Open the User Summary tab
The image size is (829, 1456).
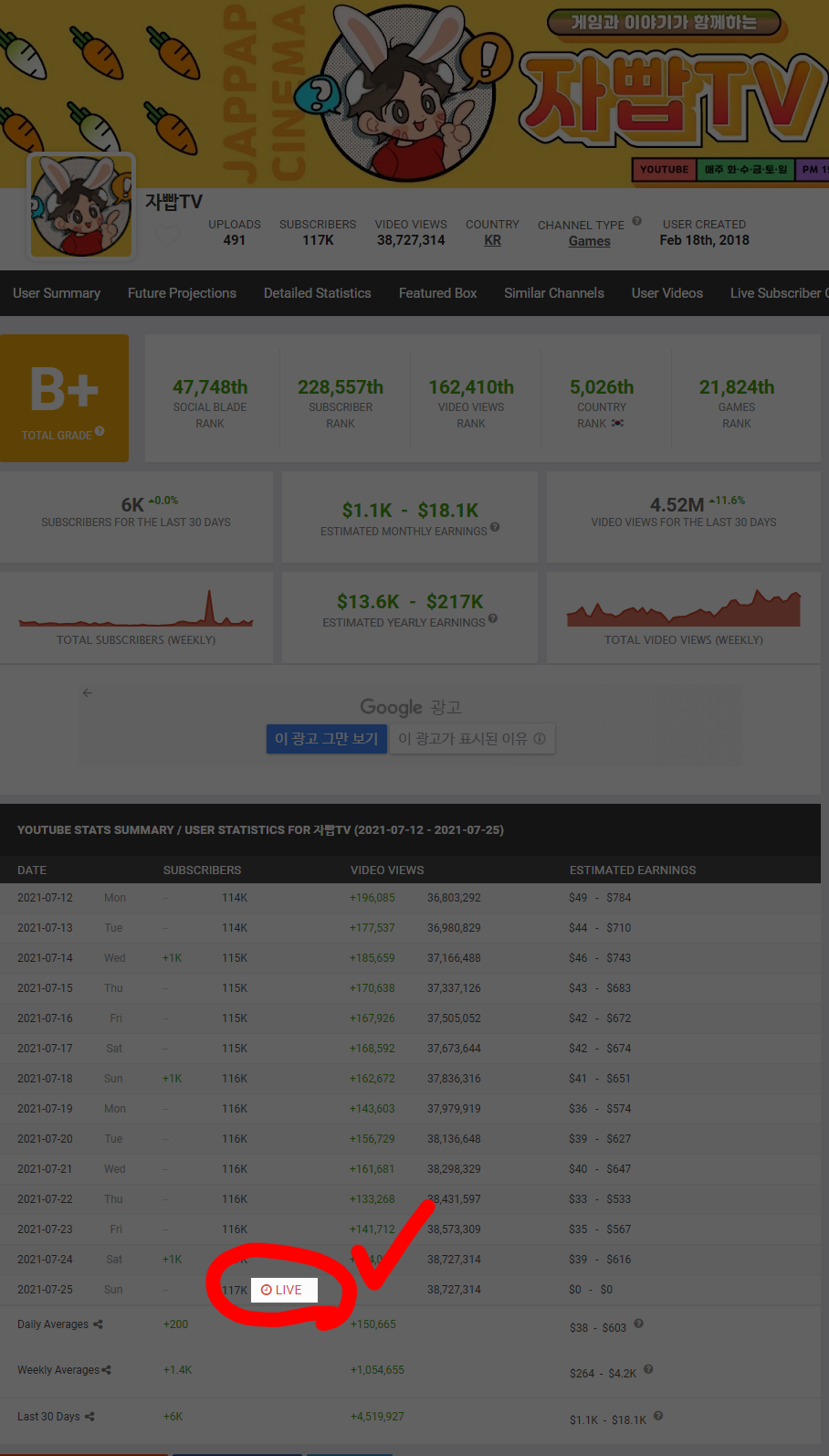[57, 293]
